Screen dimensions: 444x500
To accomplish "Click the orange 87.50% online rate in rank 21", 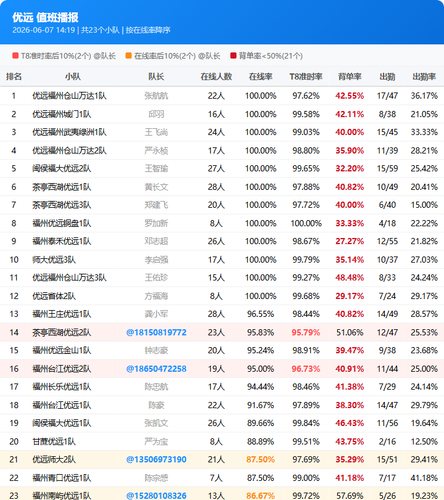I will (261, 459).
